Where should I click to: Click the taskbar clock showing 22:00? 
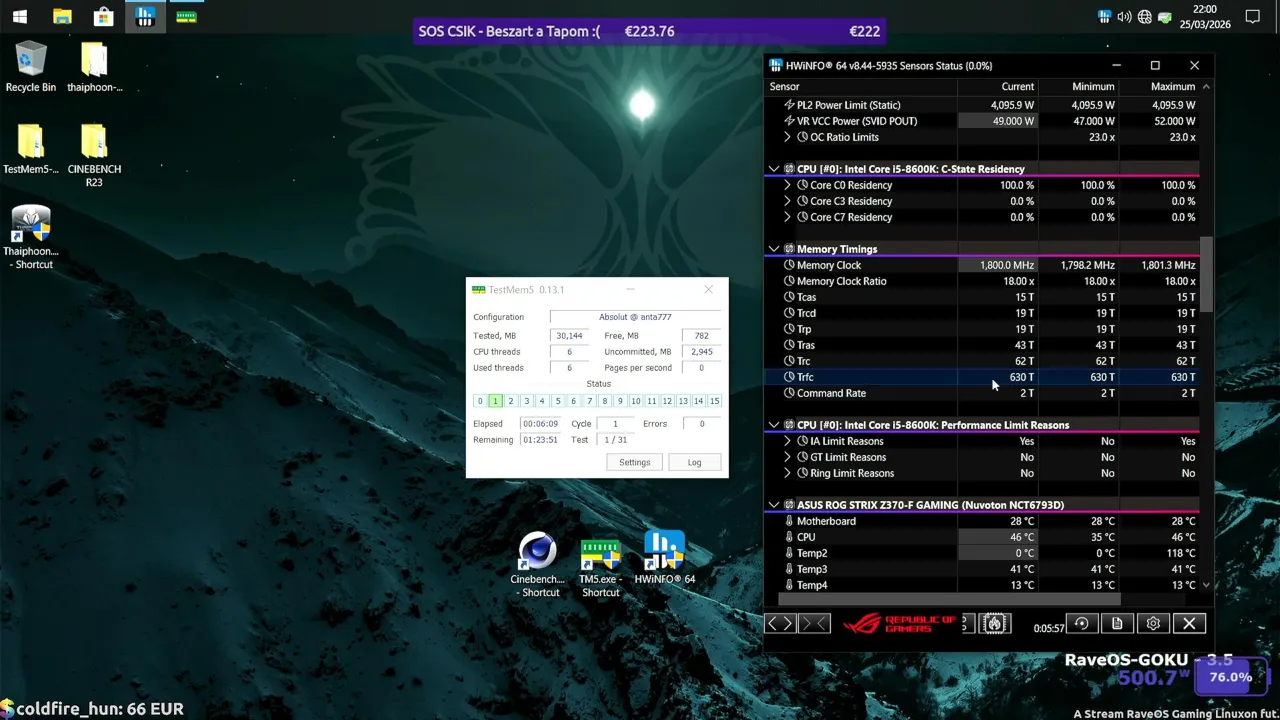click(x=1205, y=16)
